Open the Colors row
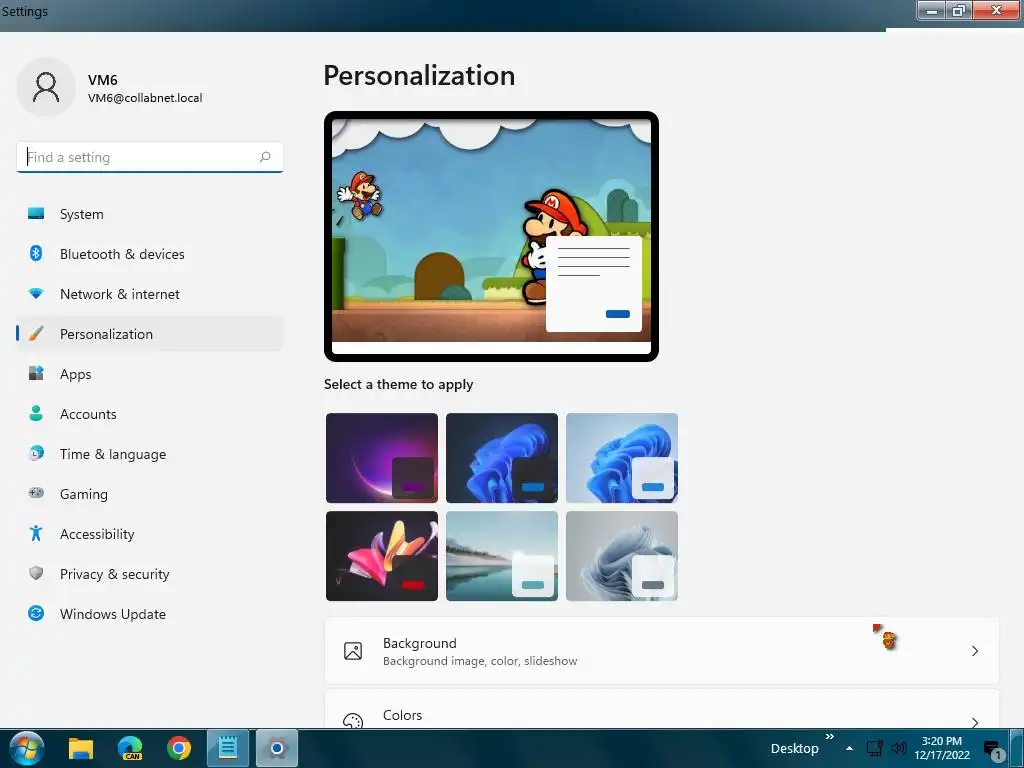The height and width of the screenshot is (768, 1024). click(x=662, y=709)
